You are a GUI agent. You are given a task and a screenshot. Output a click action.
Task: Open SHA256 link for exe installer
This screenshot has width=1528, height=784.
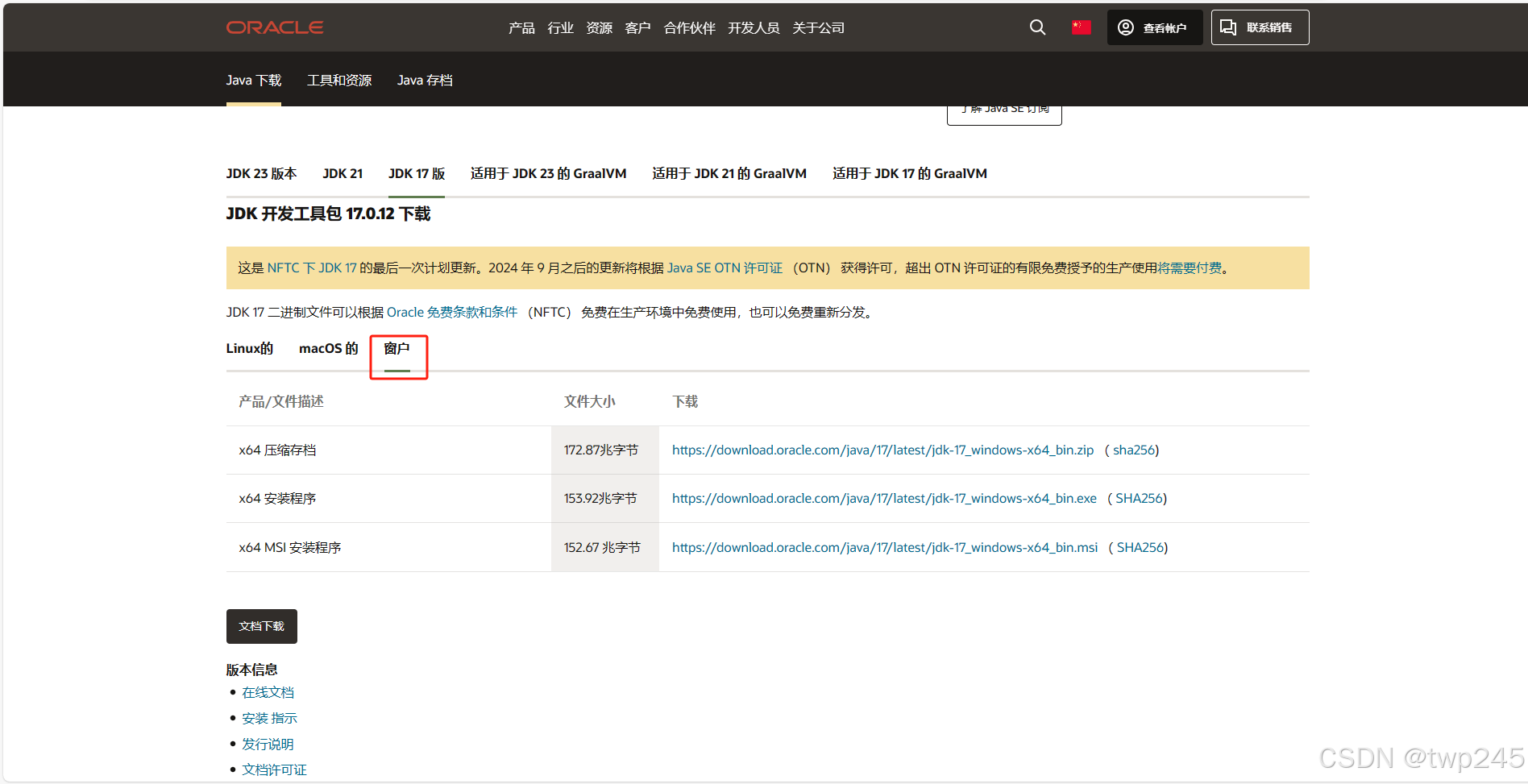point(1139,498)
